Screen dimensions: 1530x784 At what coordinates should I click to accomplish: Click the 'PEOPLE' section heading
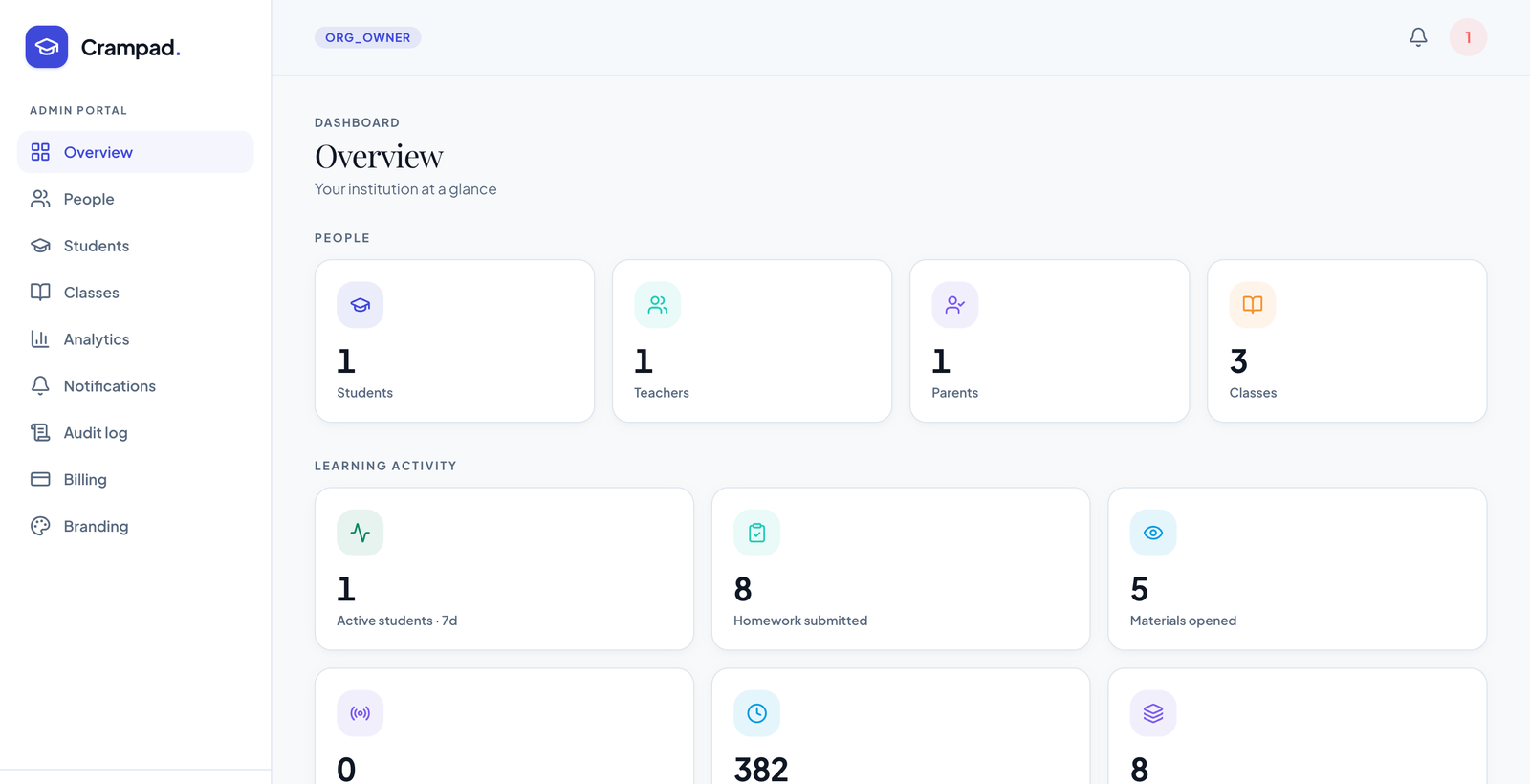tap(342, 238)
